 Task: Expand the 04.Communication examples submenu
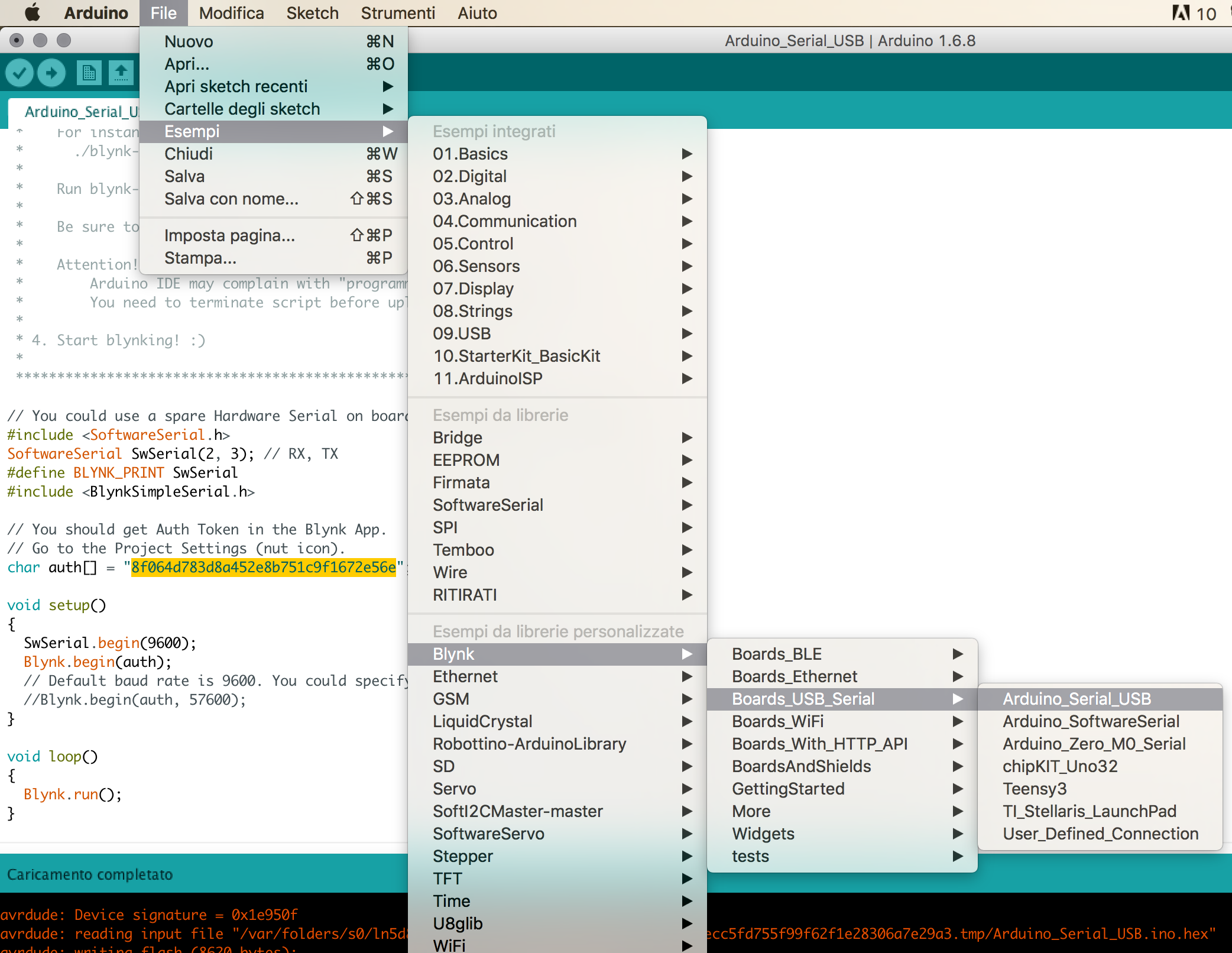557,221
